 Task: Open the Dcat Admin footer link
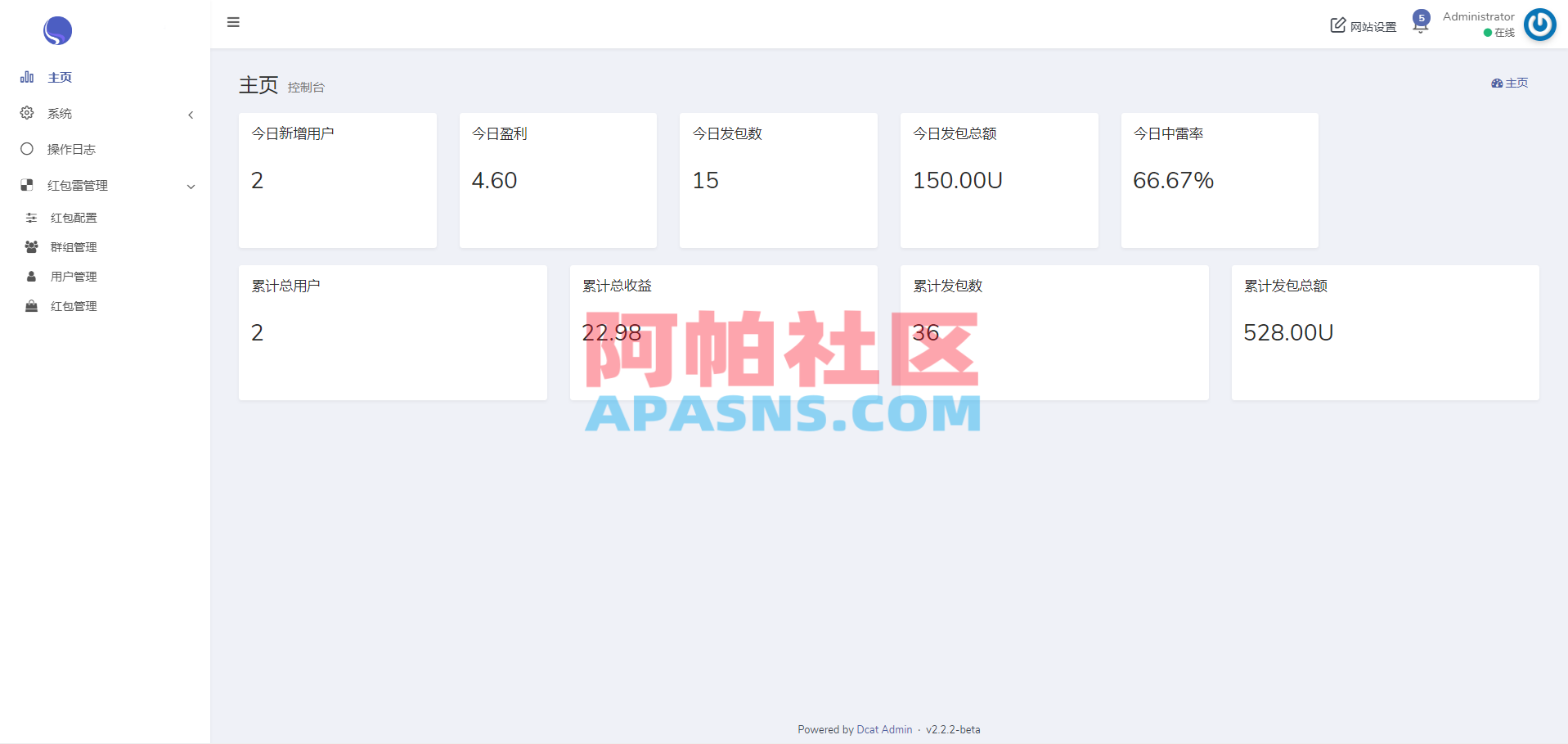pos(883,729)
